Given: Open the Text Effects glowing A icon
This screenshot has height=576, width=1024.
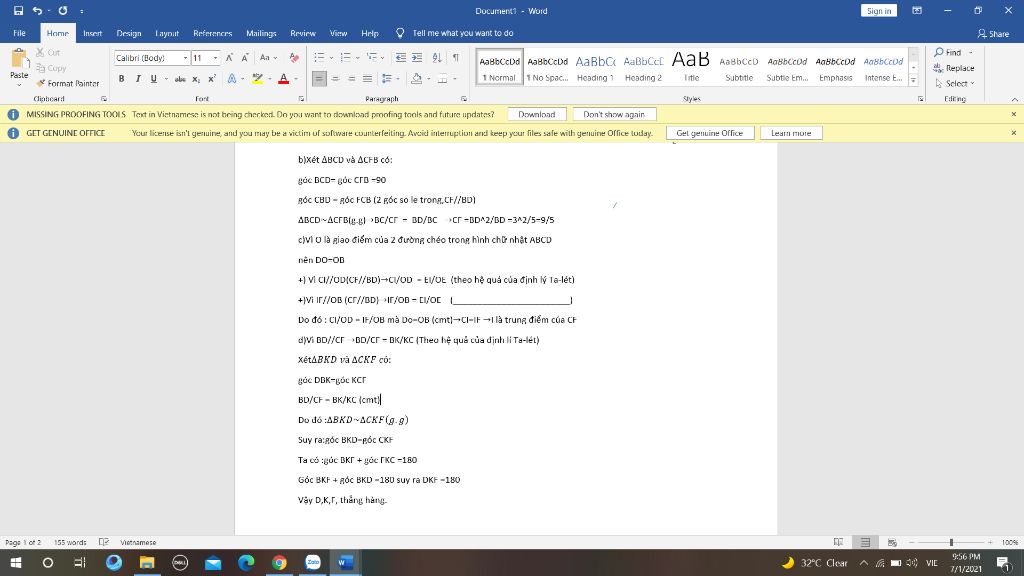Looking at the screenshot, I should click(232, 79).
